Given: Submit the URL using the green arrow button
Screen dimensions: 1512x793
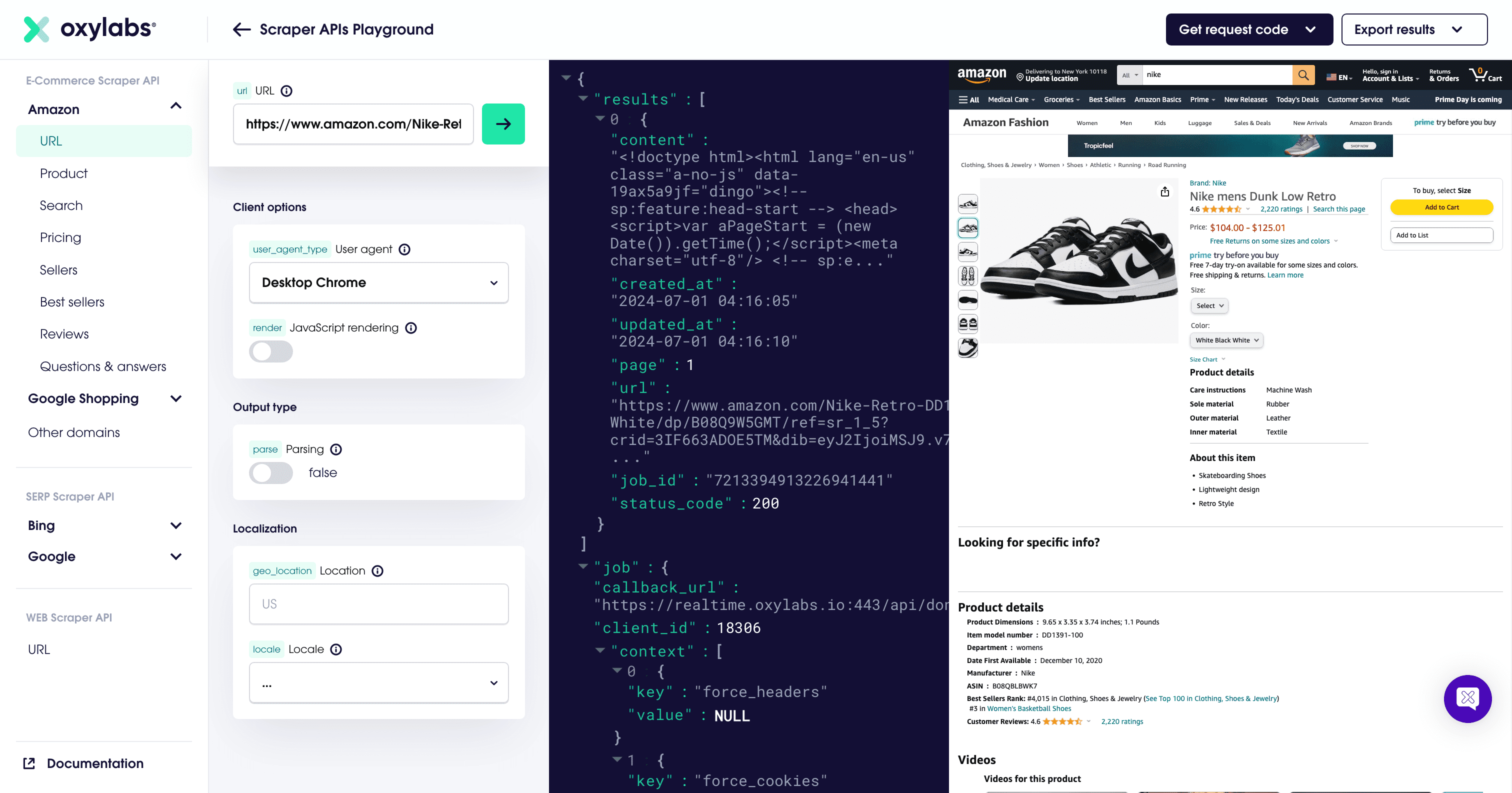Looking at the screenshot, I should (x=503, y=124).
